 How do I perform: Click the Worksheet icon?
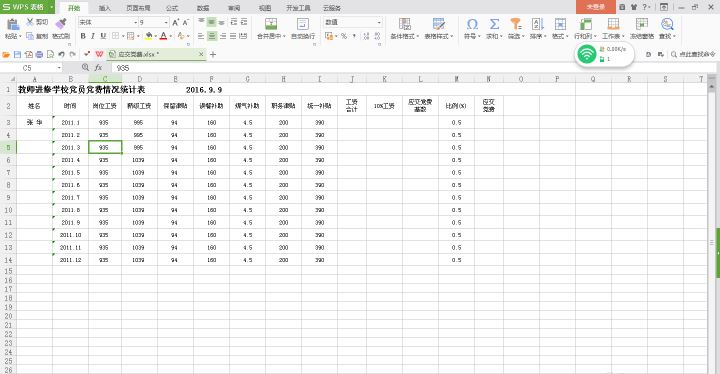click(613, 24)
